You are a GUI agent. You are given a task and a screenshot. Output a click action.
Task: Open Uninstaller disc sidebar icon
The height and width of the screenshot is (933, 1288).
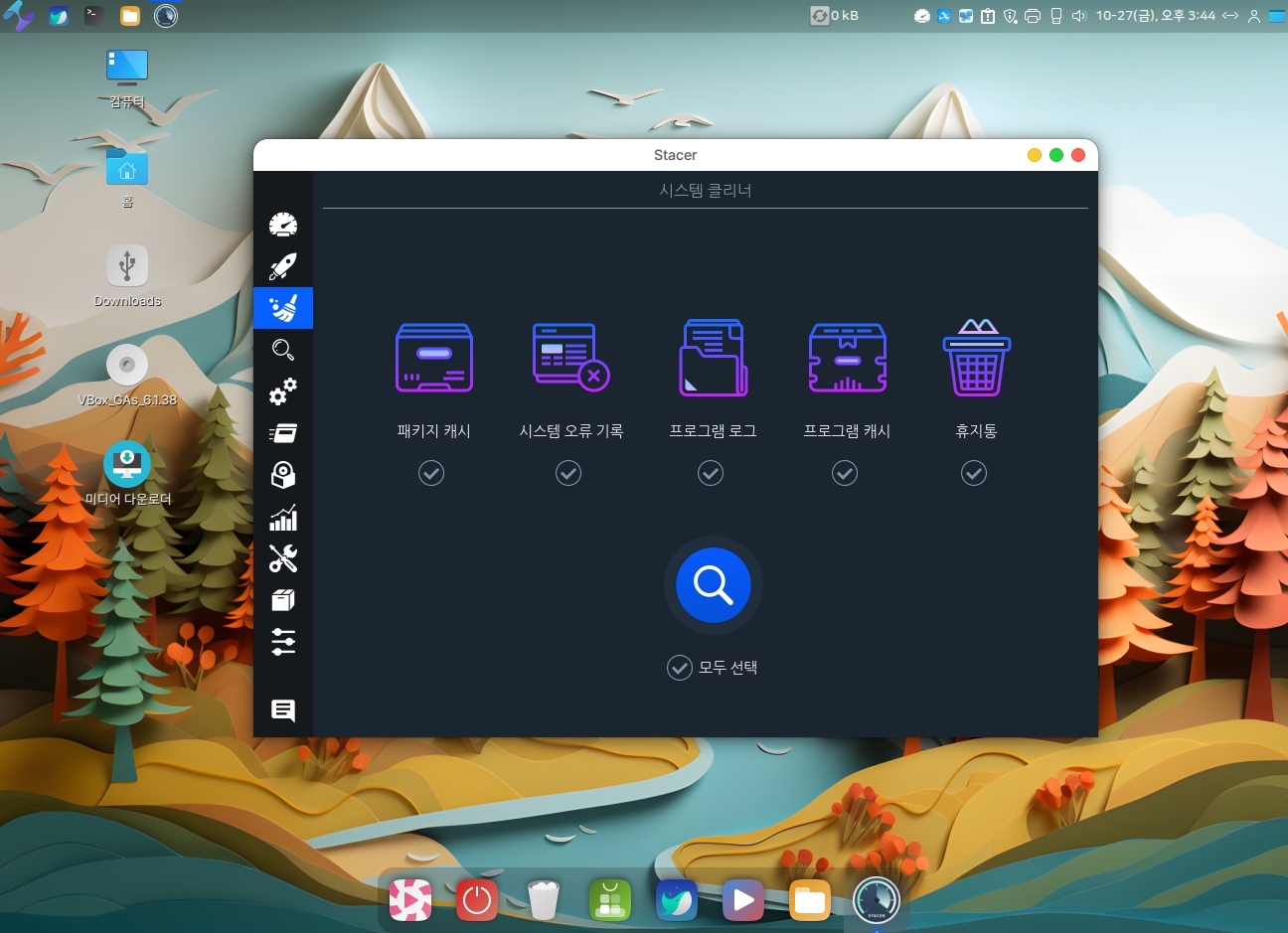click(283, 475)
